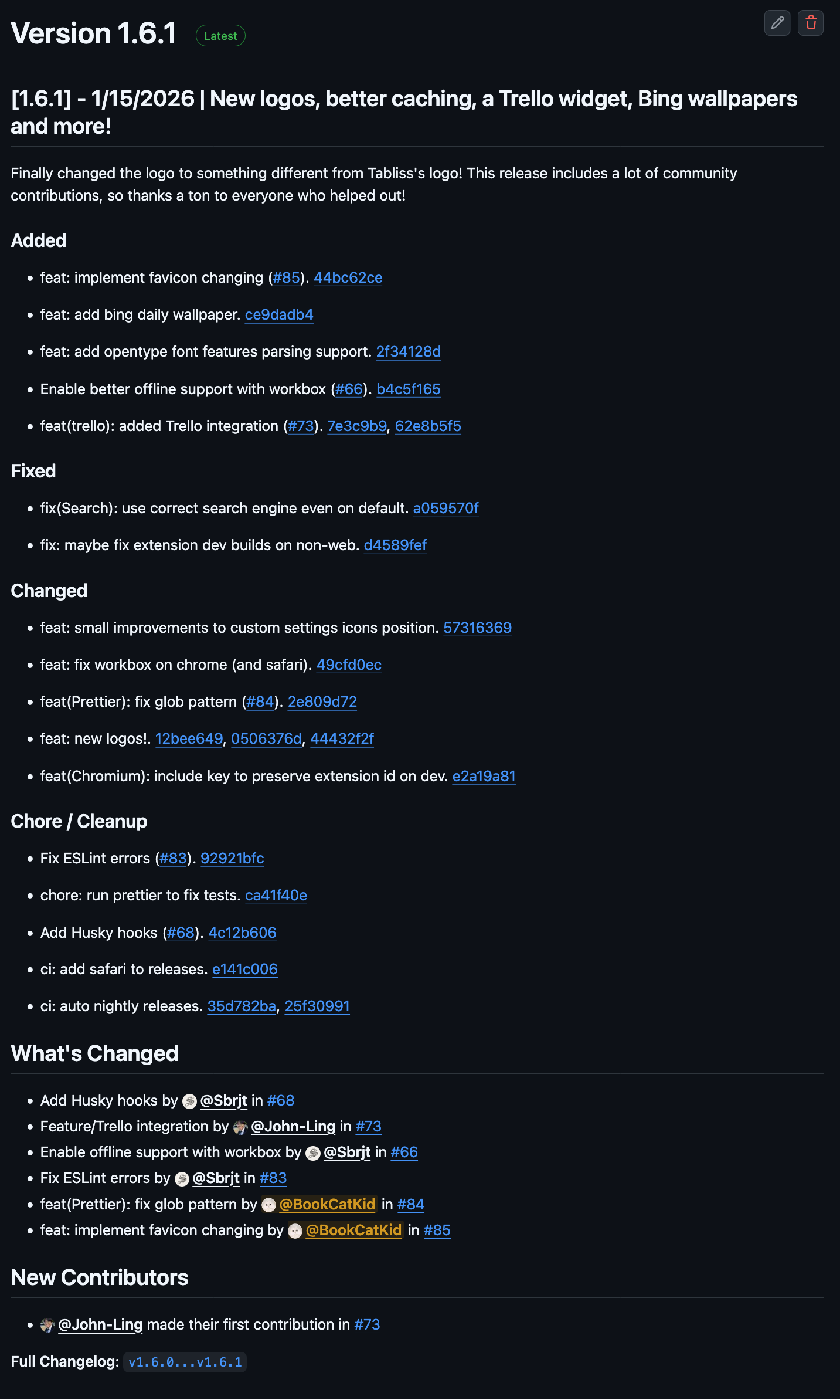Click the green Latest badge

[x=220, y=36]
